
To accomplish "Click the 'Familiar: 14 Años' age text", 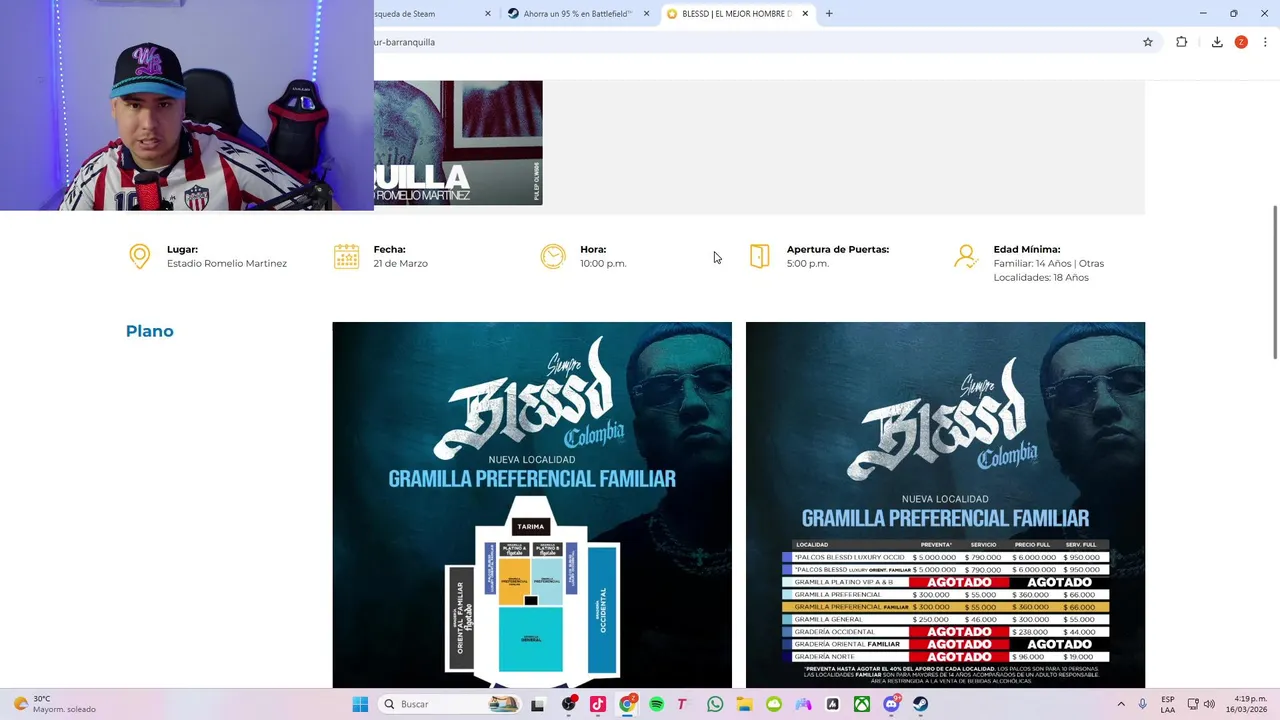I will (1033, 264).
